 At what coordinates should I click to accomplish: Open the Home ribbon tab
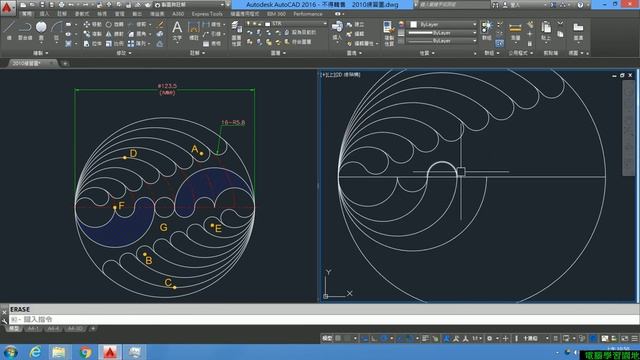click(x=27, y=14)
